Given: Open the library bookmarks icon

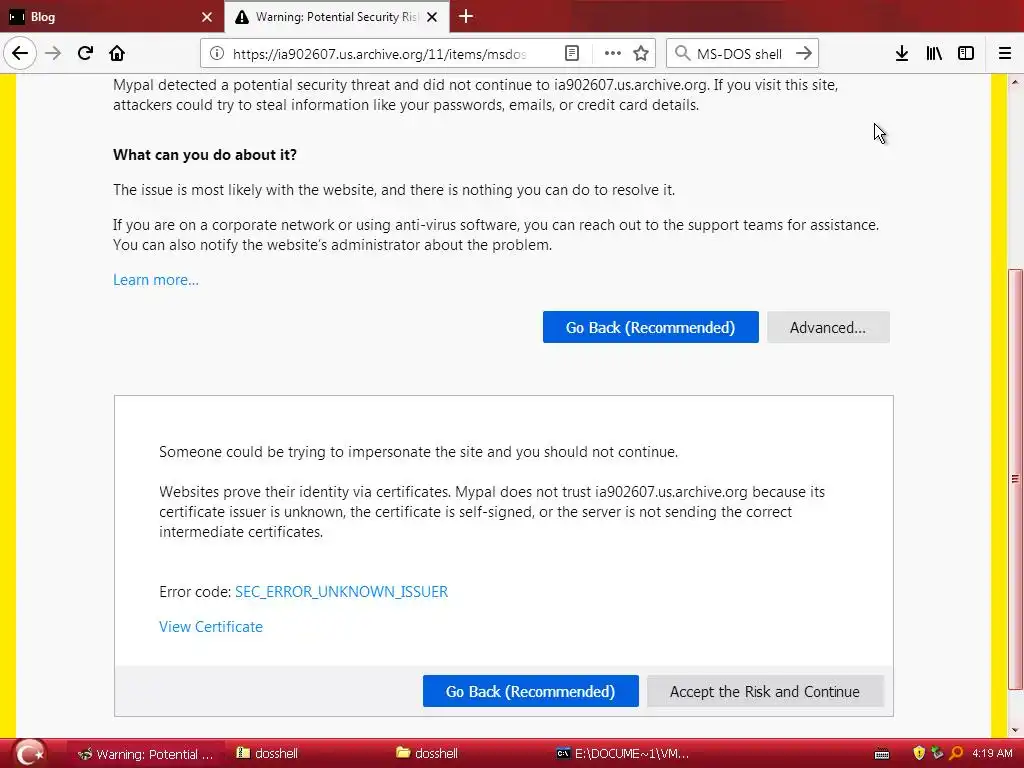Looking at the screenshot, I should coord(934,54).
